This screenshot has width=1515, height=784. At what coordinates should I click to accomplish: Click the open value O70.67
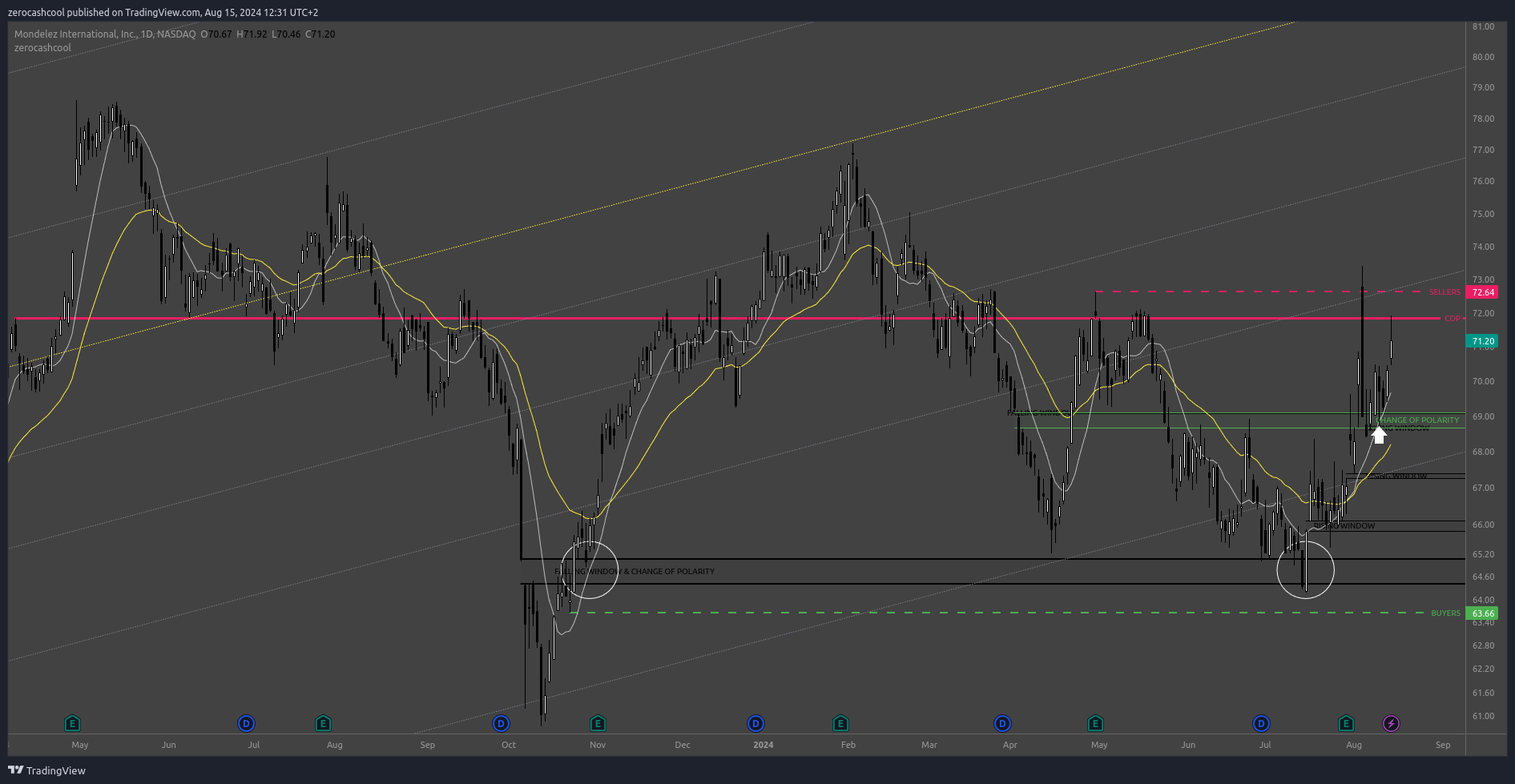[216, 34]
